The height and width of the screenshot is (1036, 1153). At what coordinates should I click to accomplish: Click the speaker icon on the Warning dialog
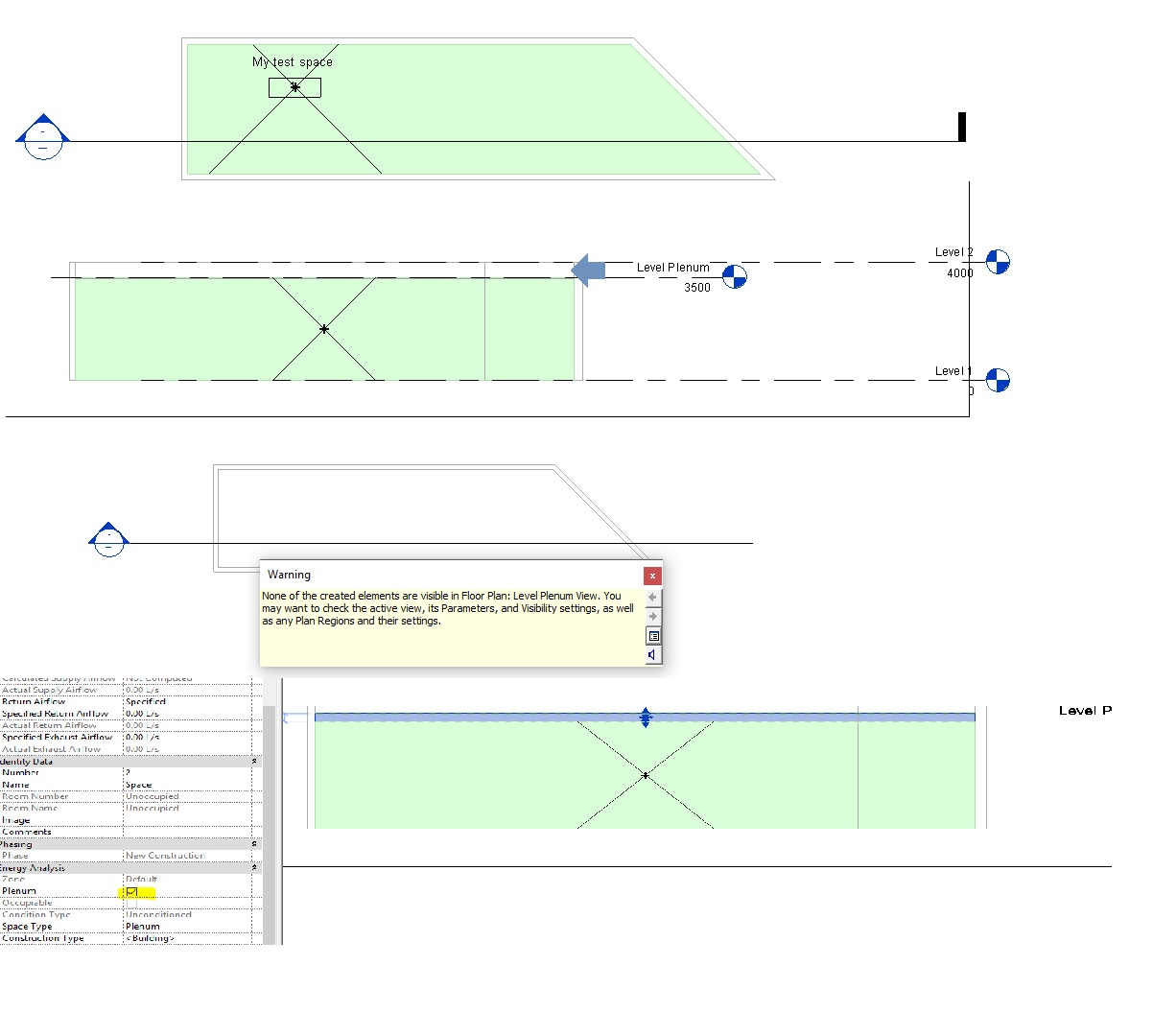pyautogui.click(x=652, y=654)
